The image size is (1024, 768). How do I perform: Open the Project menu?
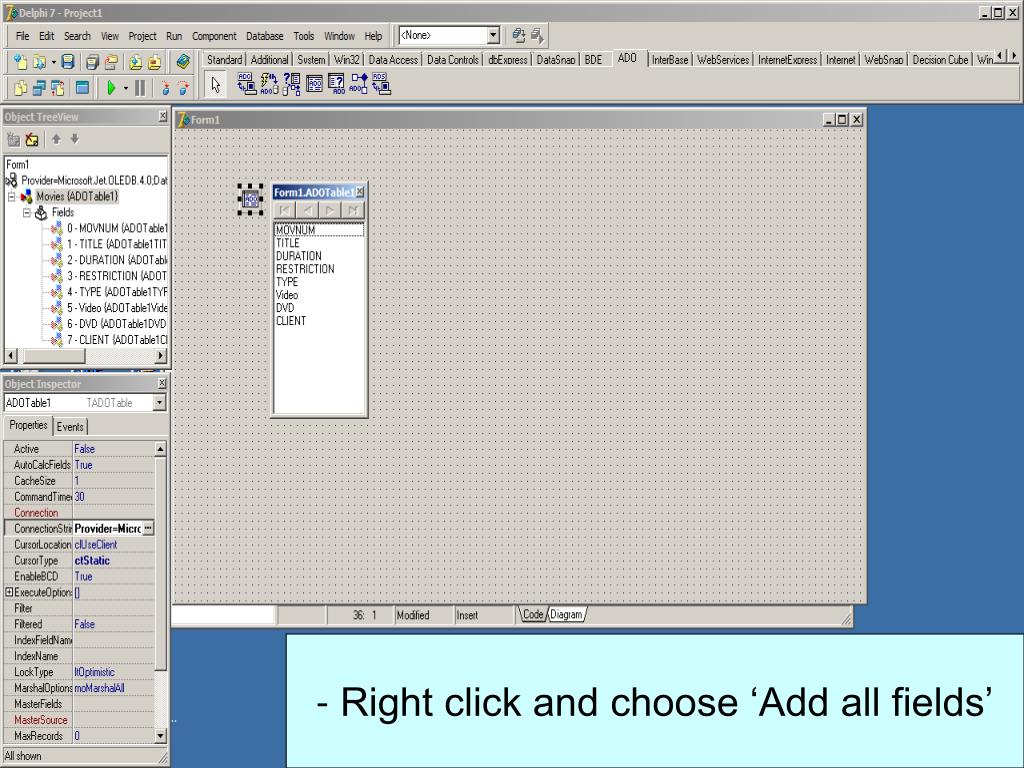tap(142, 36)
